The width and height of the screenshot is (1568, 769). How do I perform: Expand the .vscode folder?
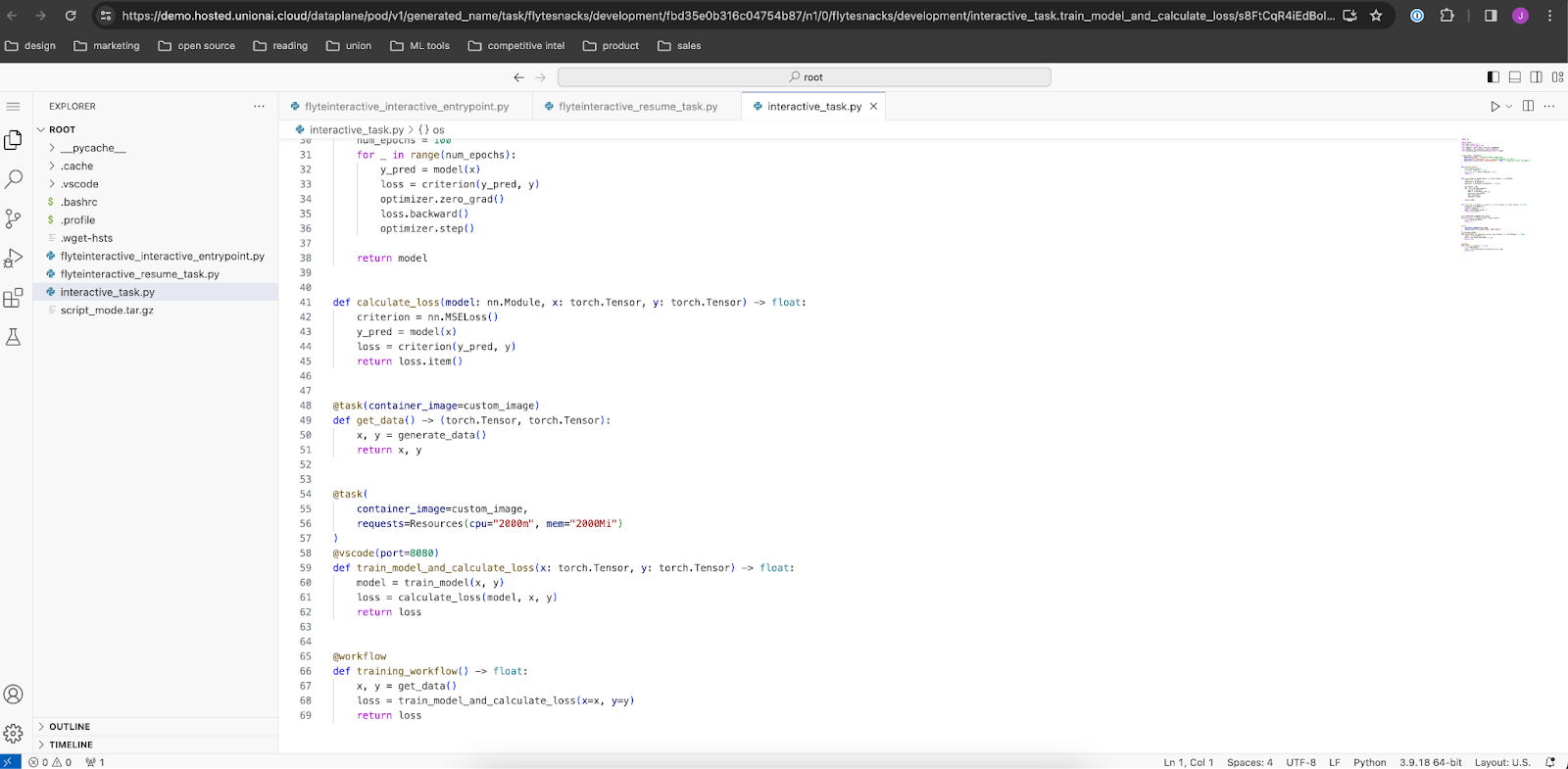156,184
